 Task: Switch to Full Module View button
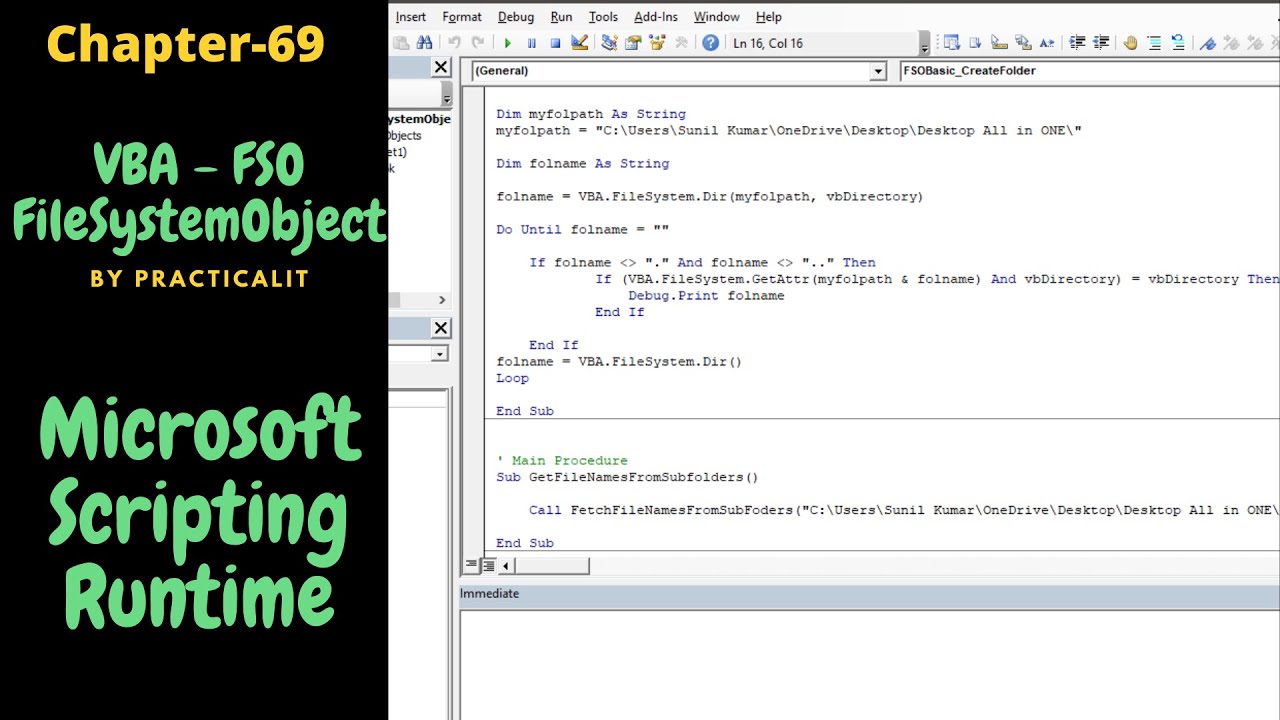(x=488, y=565)
